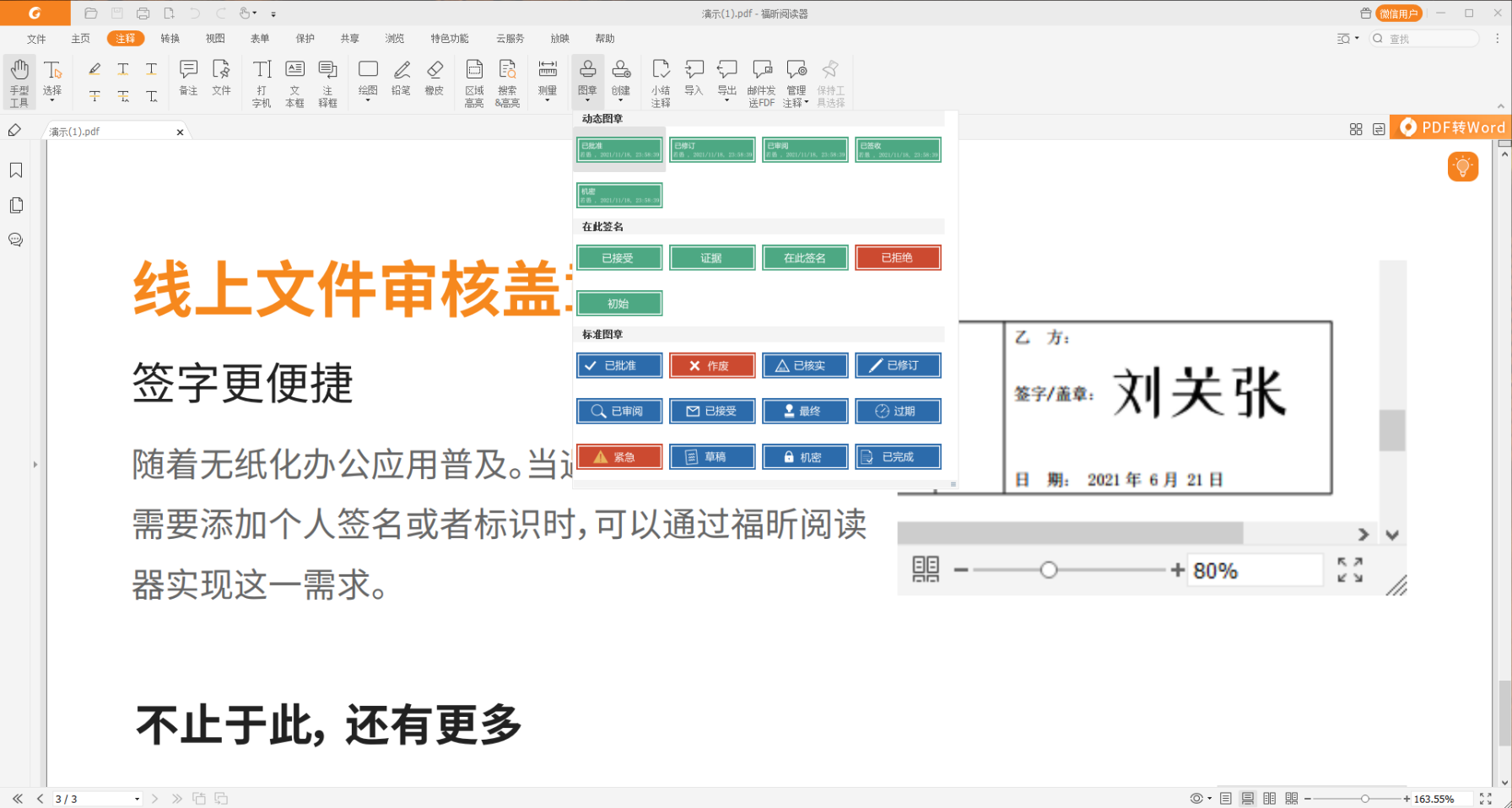This screenshot has height=808, width=1512.
Task: Switch to the 视图 ribbon tab
Action: coord(214,38)
